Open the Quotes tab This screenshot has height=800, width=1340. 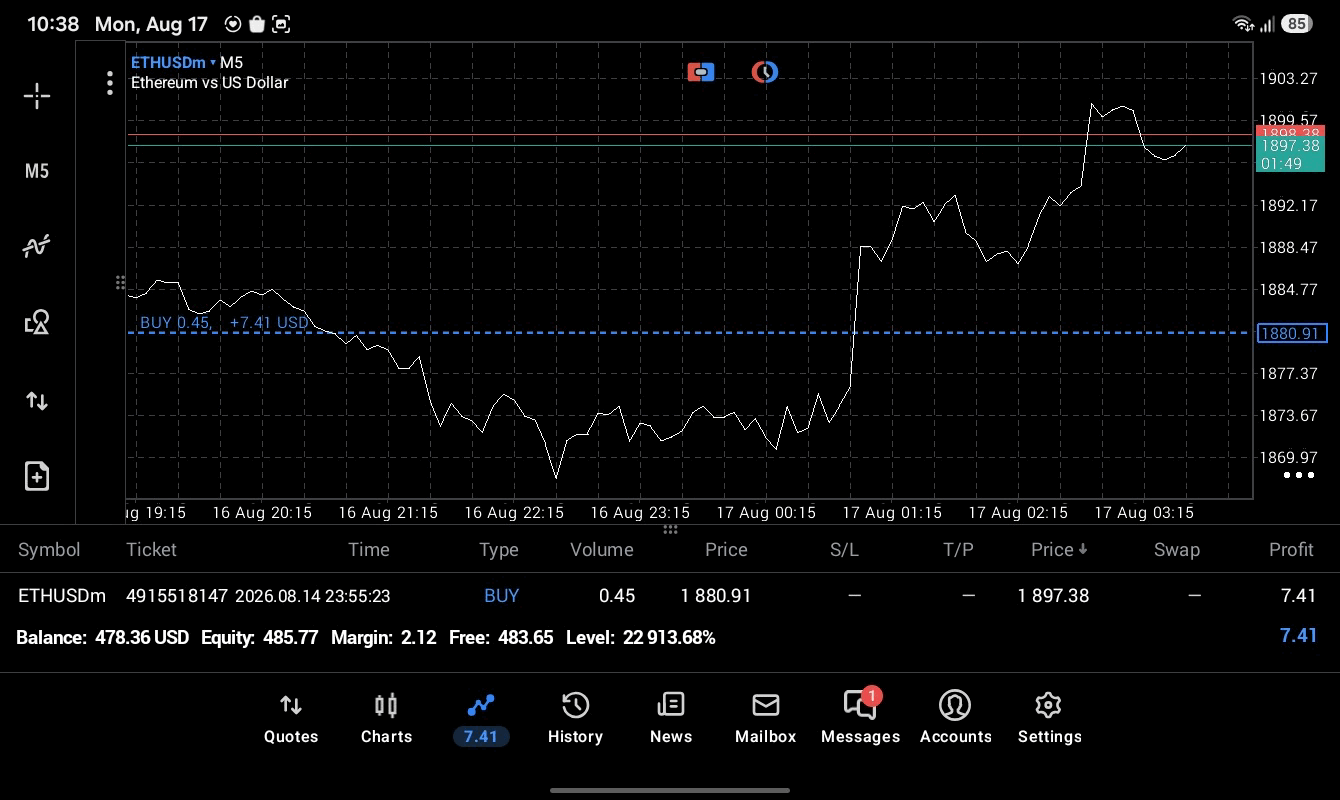coord(291,719)
